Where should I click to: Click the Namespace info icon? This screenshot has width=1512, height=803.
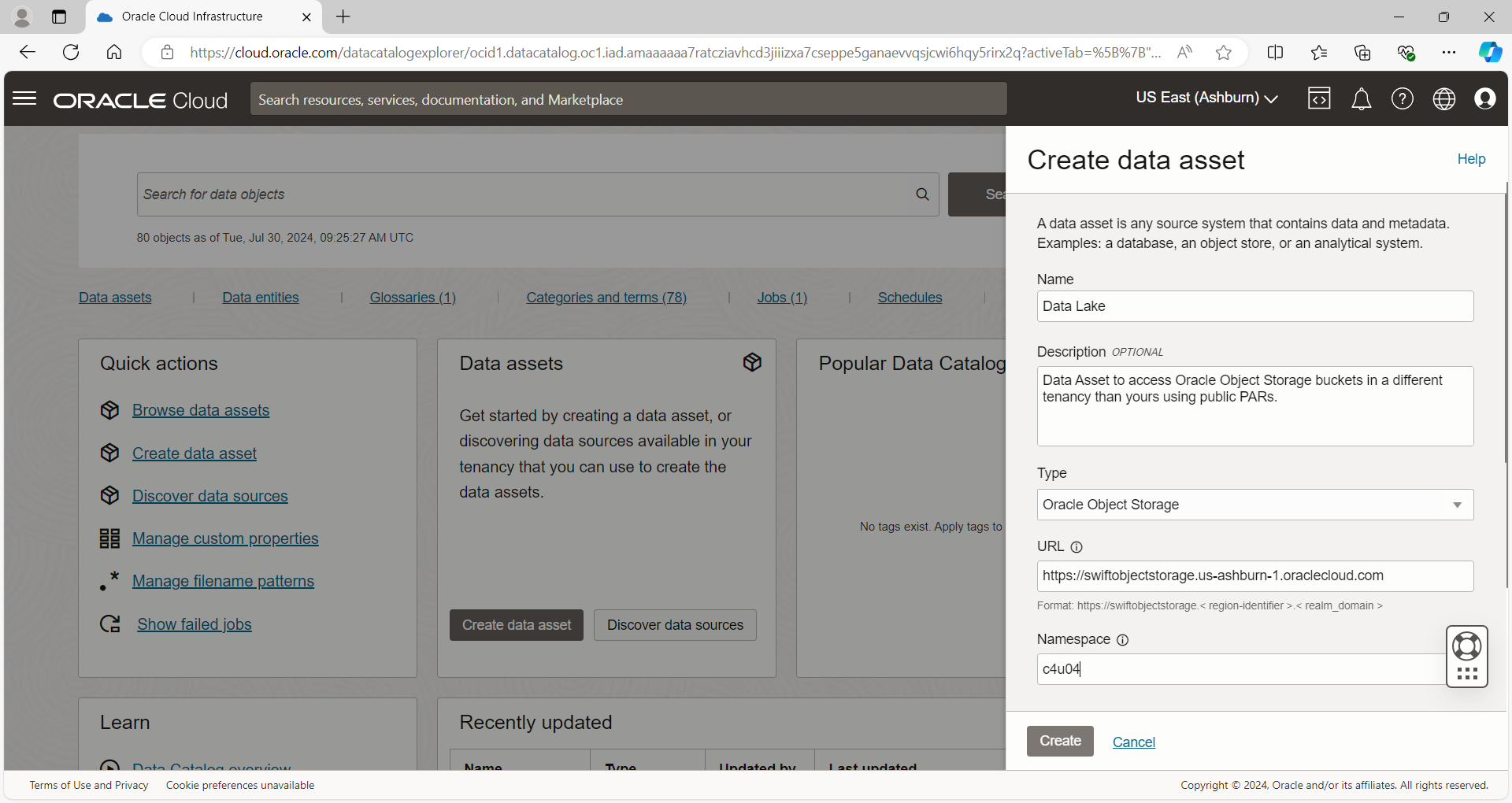[1123, 640]
